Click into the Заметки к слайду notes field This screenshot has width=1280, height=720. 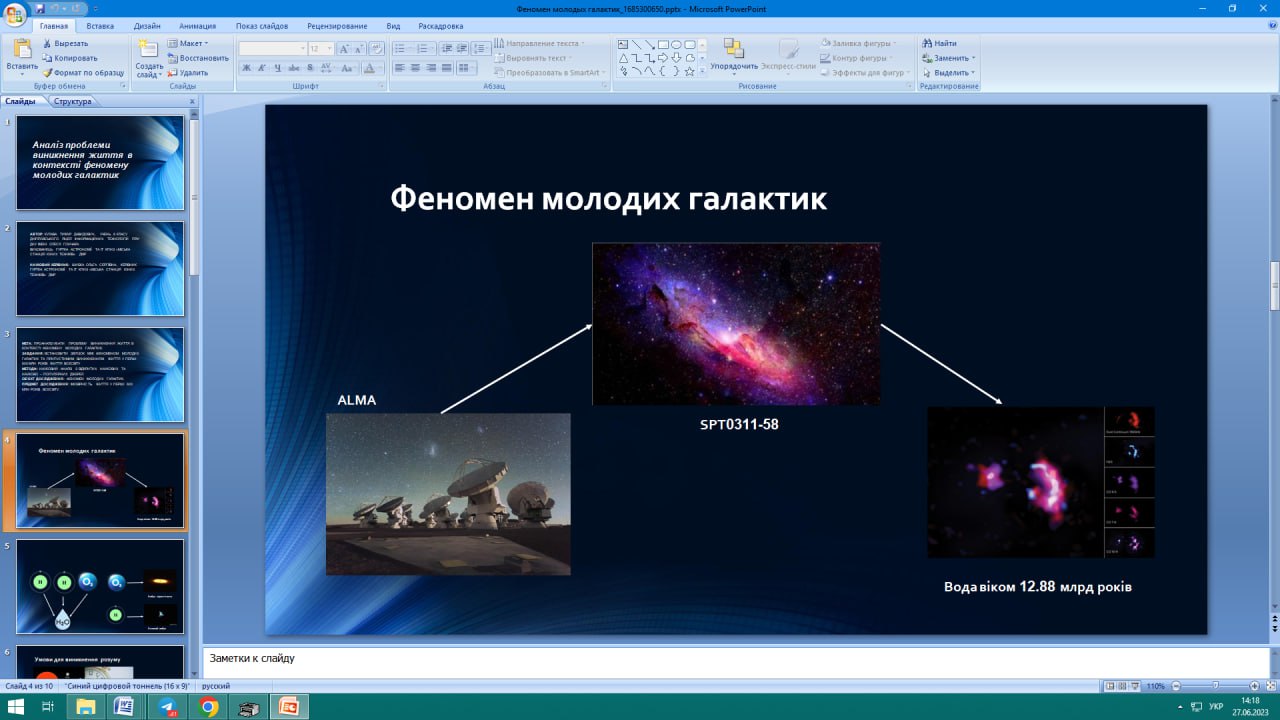pos(735,661)
